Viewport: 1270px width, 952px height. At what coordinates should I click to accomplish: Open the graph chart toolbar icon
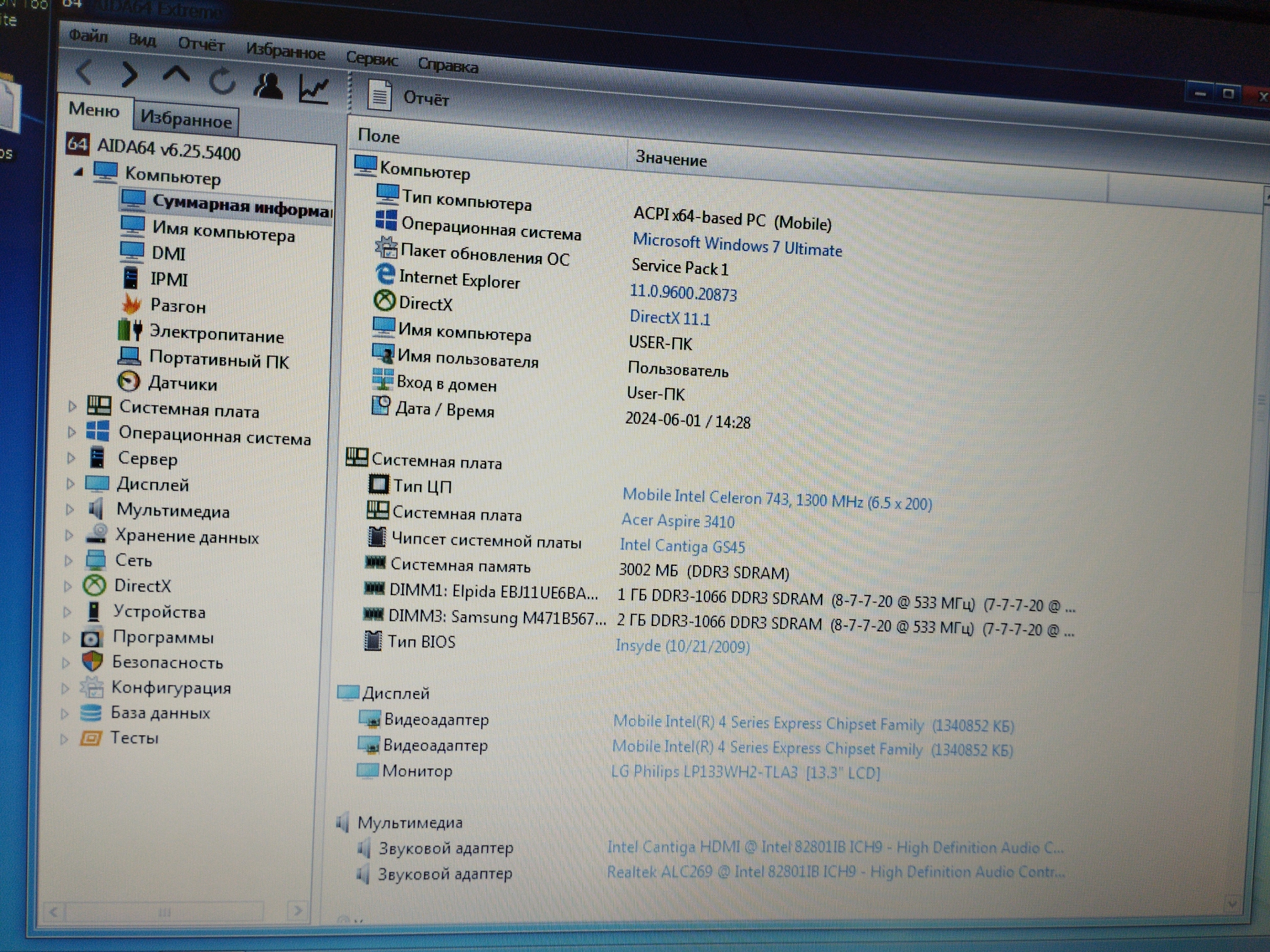(314, 90)
